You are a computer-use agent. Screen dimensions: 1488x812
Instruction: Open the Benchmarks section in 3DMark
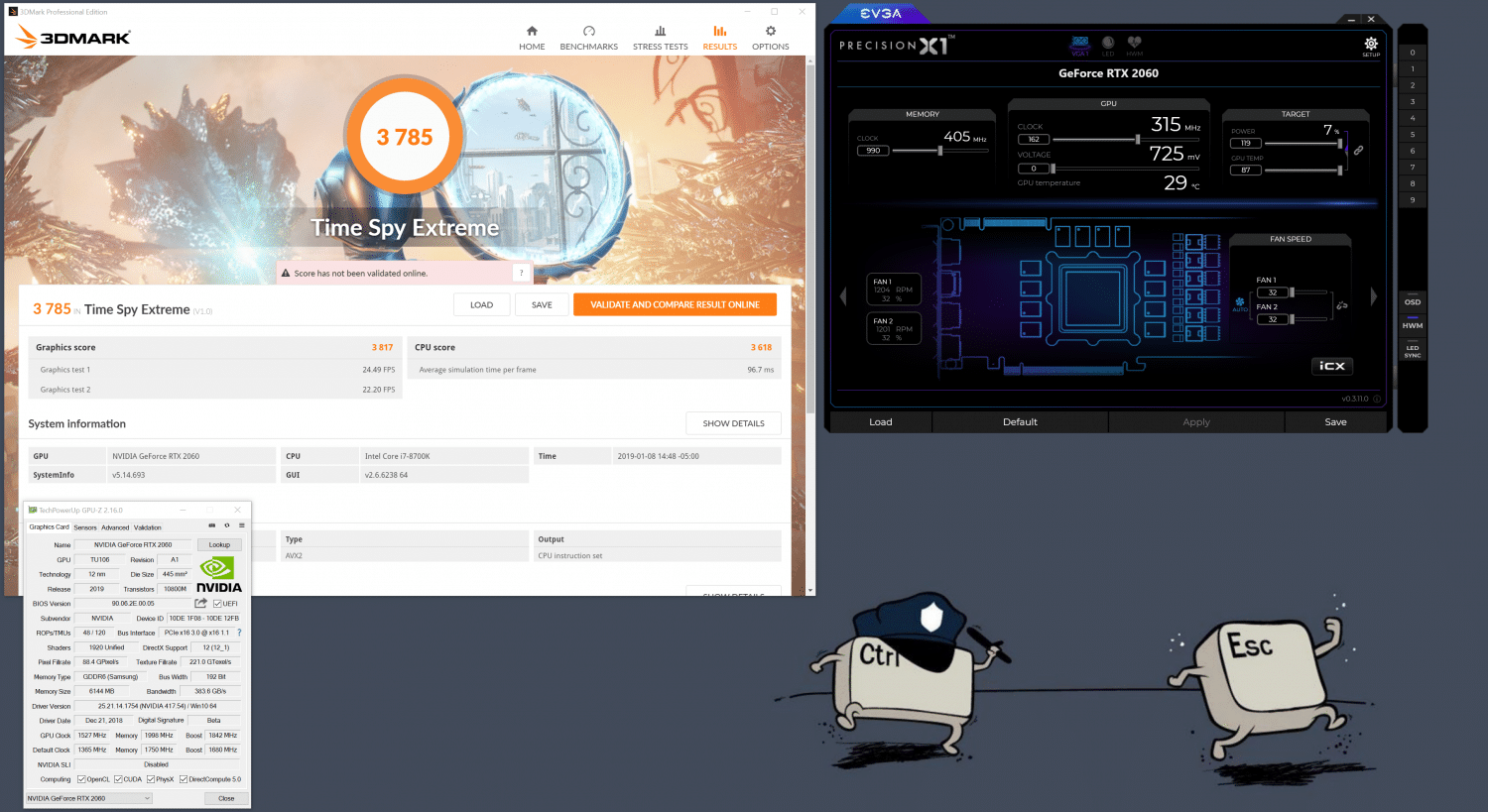[589, 38]
